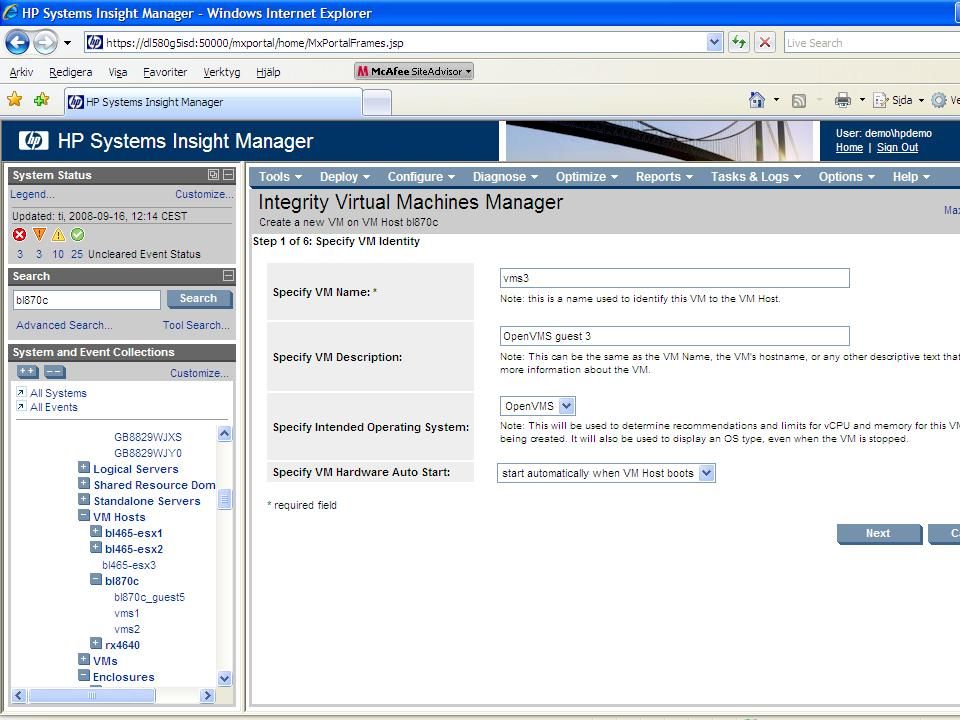Open the Deploy menu

pyautogui.click(x=345, y=176)
